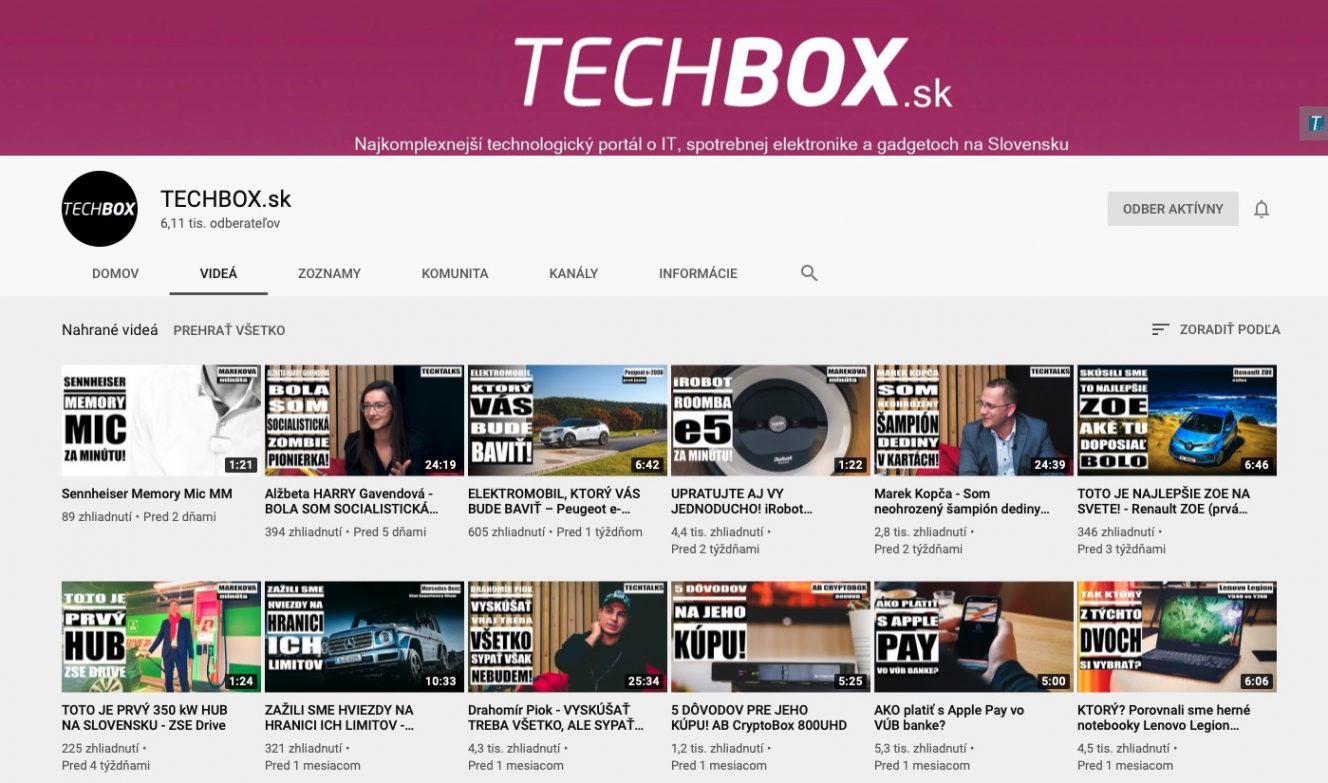Click '394 zhliadnutí • Pred 5 dňami' text
Screen dimensions: 1328x783
click(x=346, y=532)
